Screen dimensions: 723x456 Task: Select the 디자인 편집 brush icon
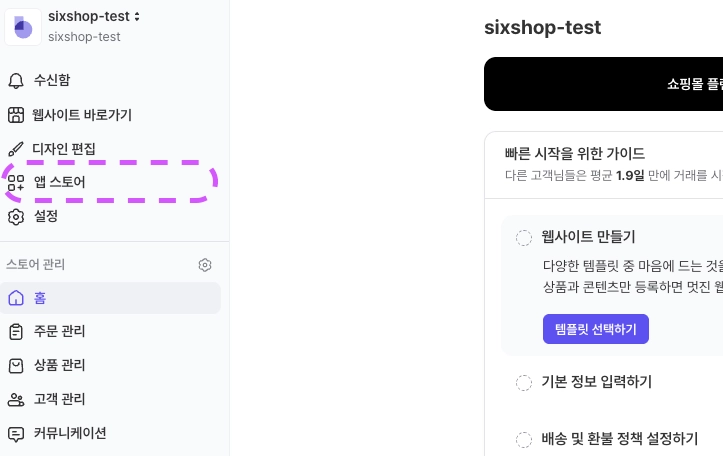pos(15,149)
